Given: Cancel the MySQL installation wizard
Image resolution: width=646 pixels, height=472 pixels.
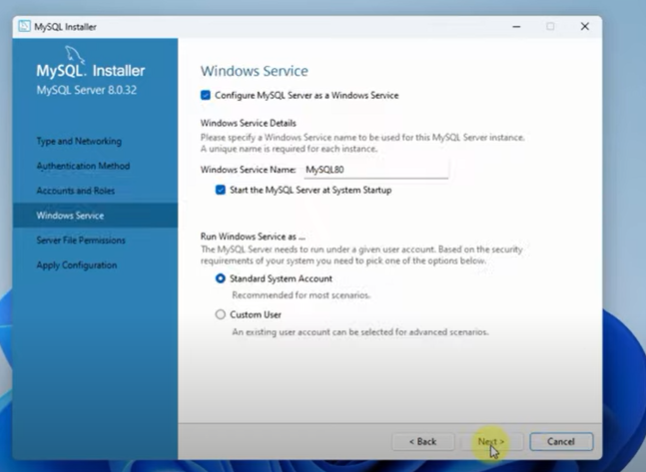Looking at the screenshot, I should 561,442.
